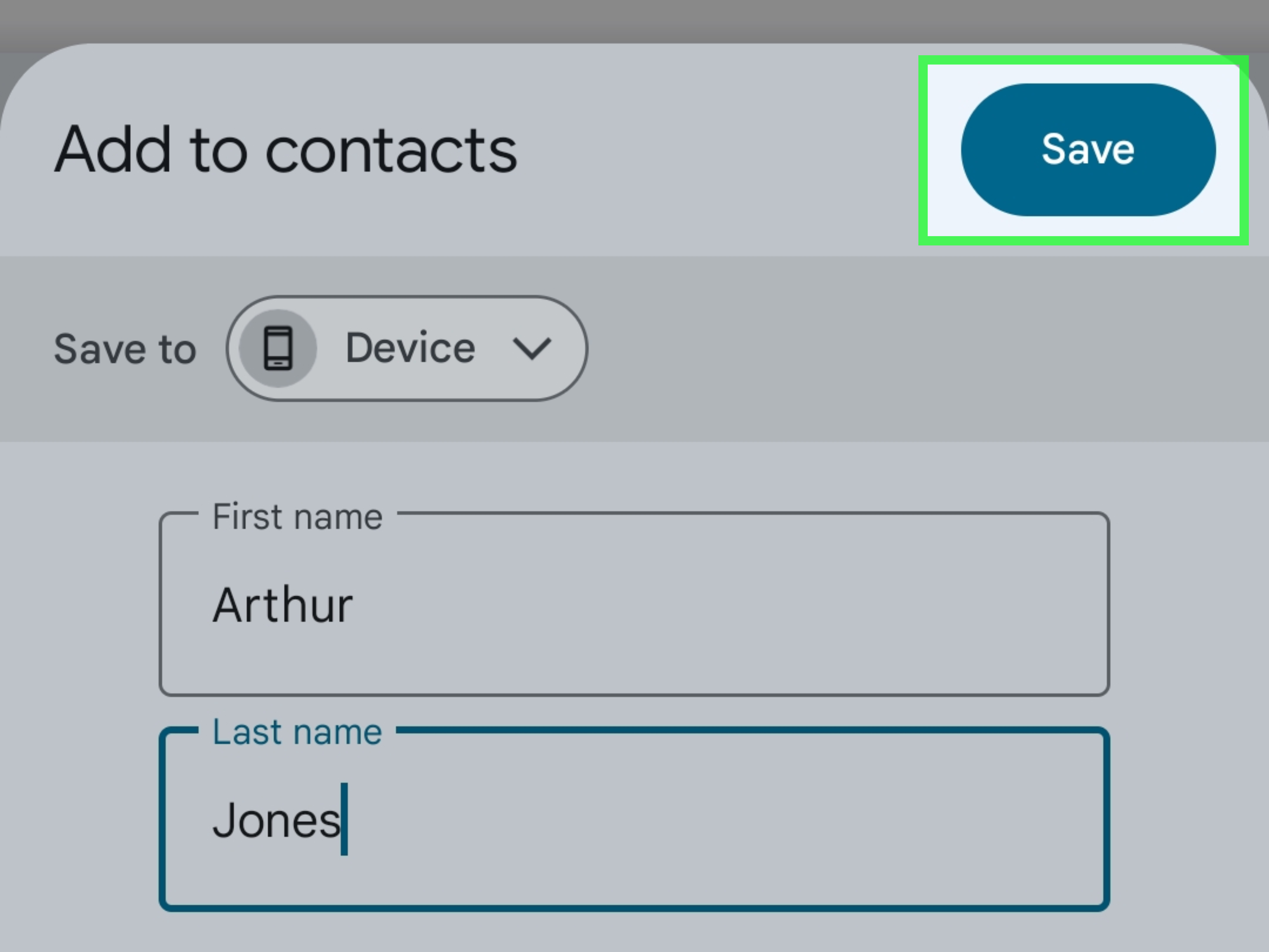
Task: Open the Save to Device selector
Action: click(x=407, y=348)
